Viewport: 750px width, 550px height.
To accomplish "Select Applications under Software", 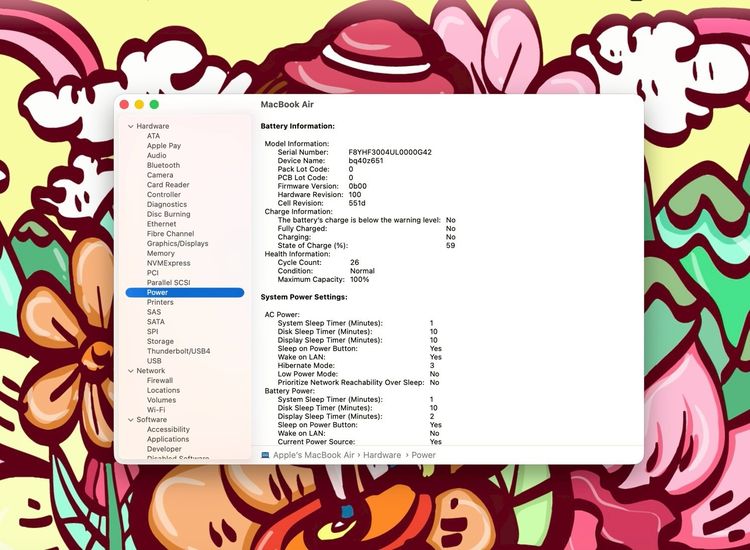I will point(168,439).
